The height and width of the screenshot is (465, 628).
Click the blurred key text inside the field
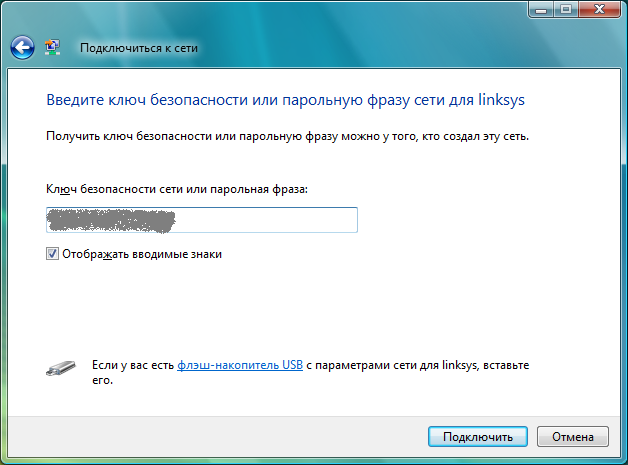111,220
